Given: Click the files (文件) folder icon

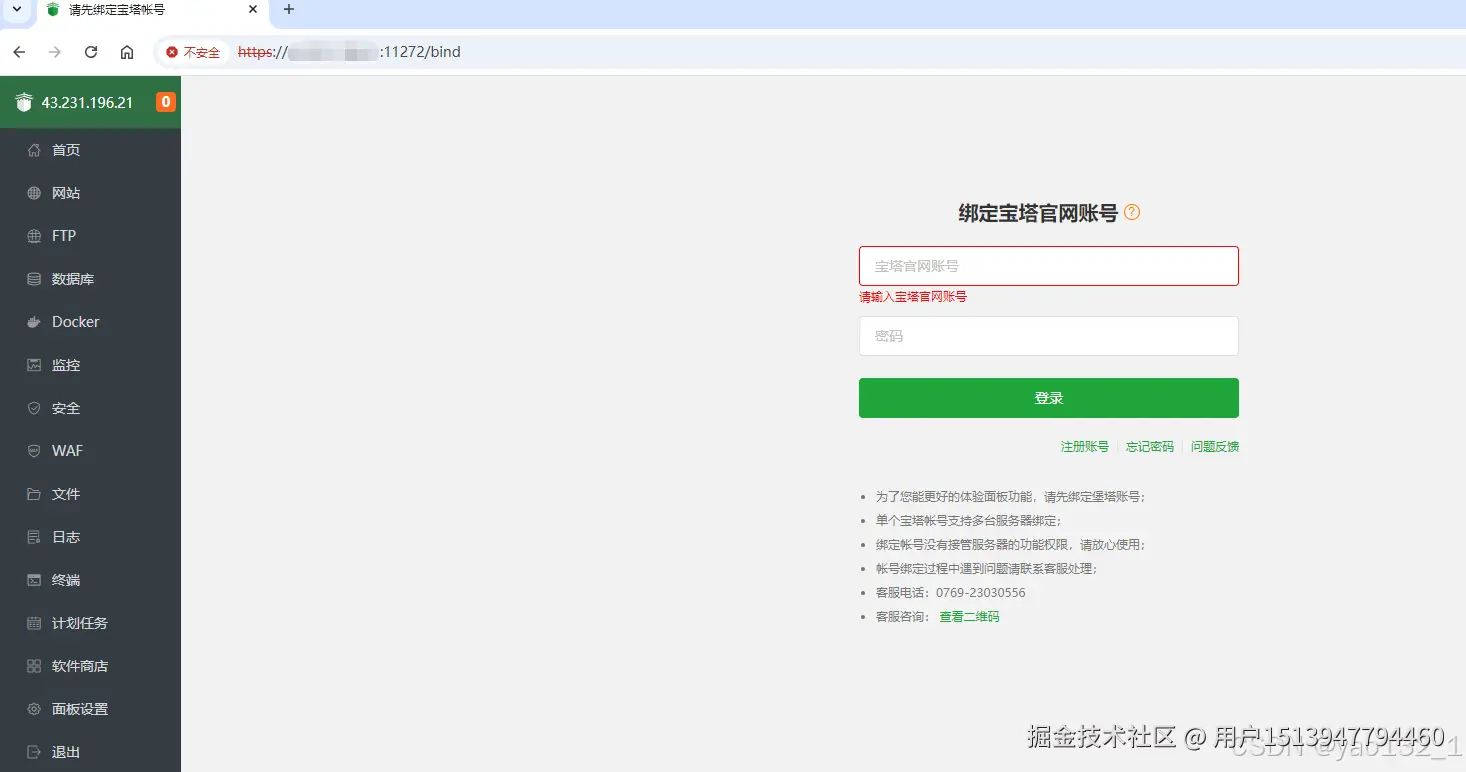Looking at the screenshot, I should 34,494.
